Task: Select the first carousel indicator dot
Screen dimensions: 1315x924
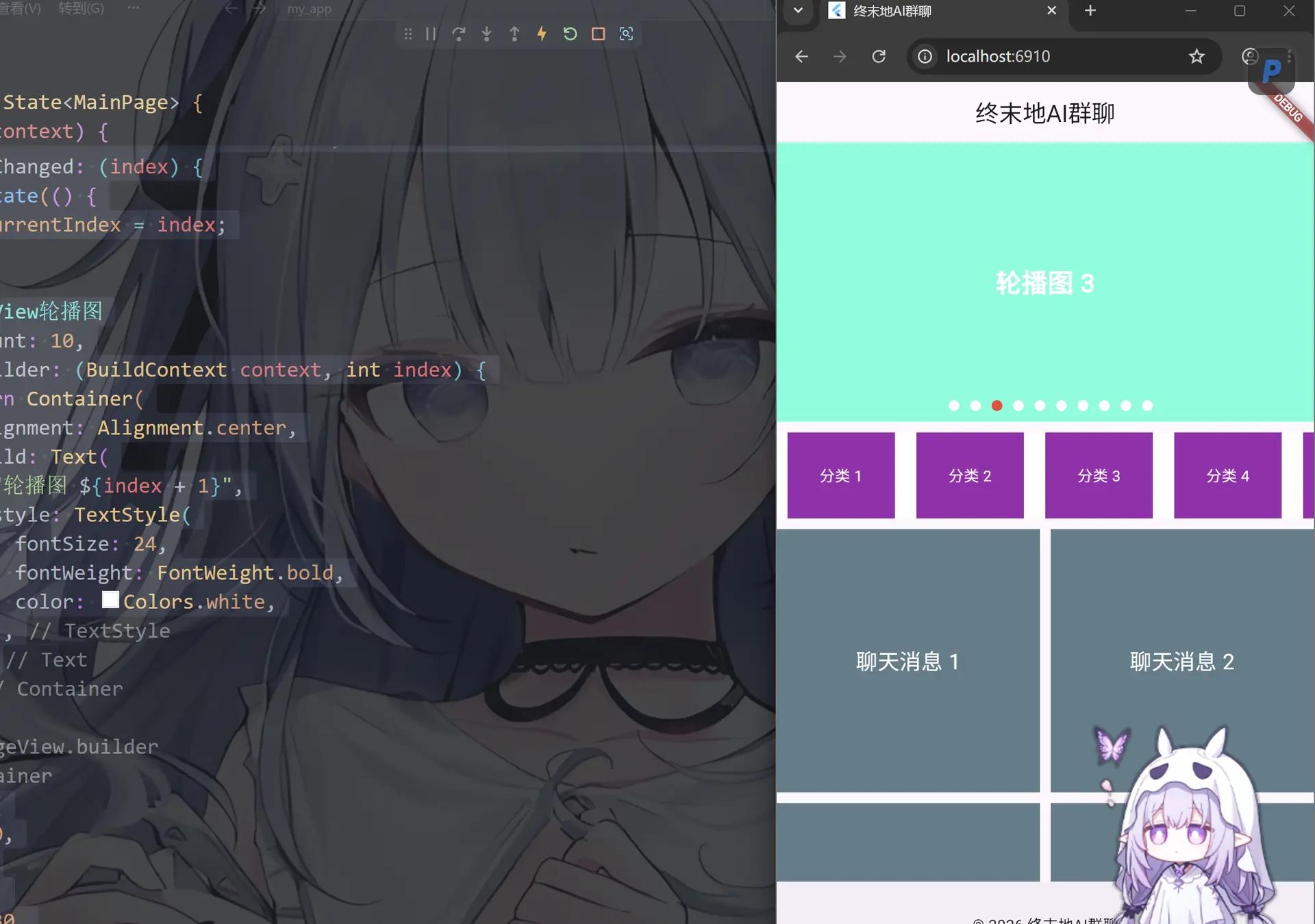Action: pyautogui.click(x=954, y=405)
